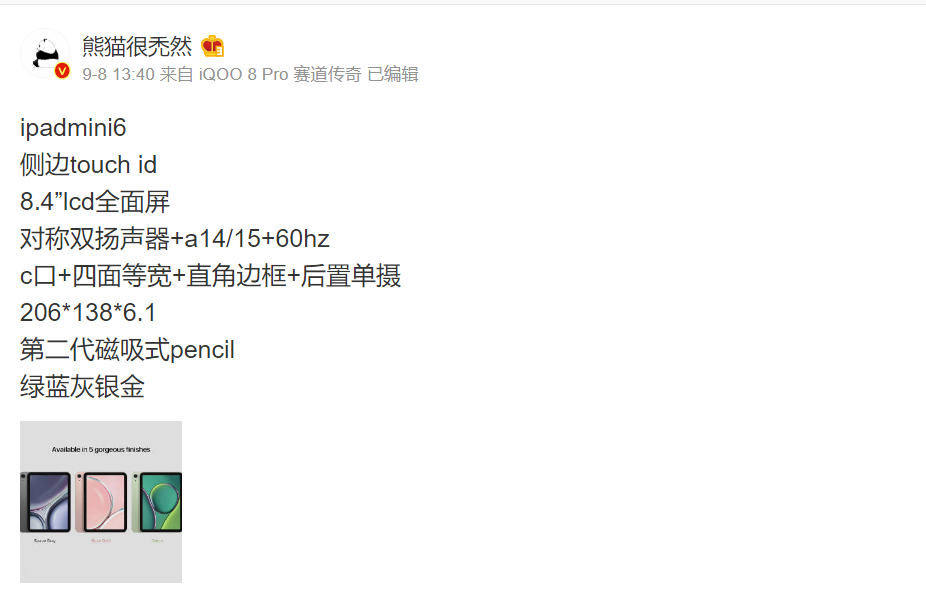The height and width of the screenshot is (599, 926).
Task: Click the orange verified V badge
Action: [x=63, y=71]
